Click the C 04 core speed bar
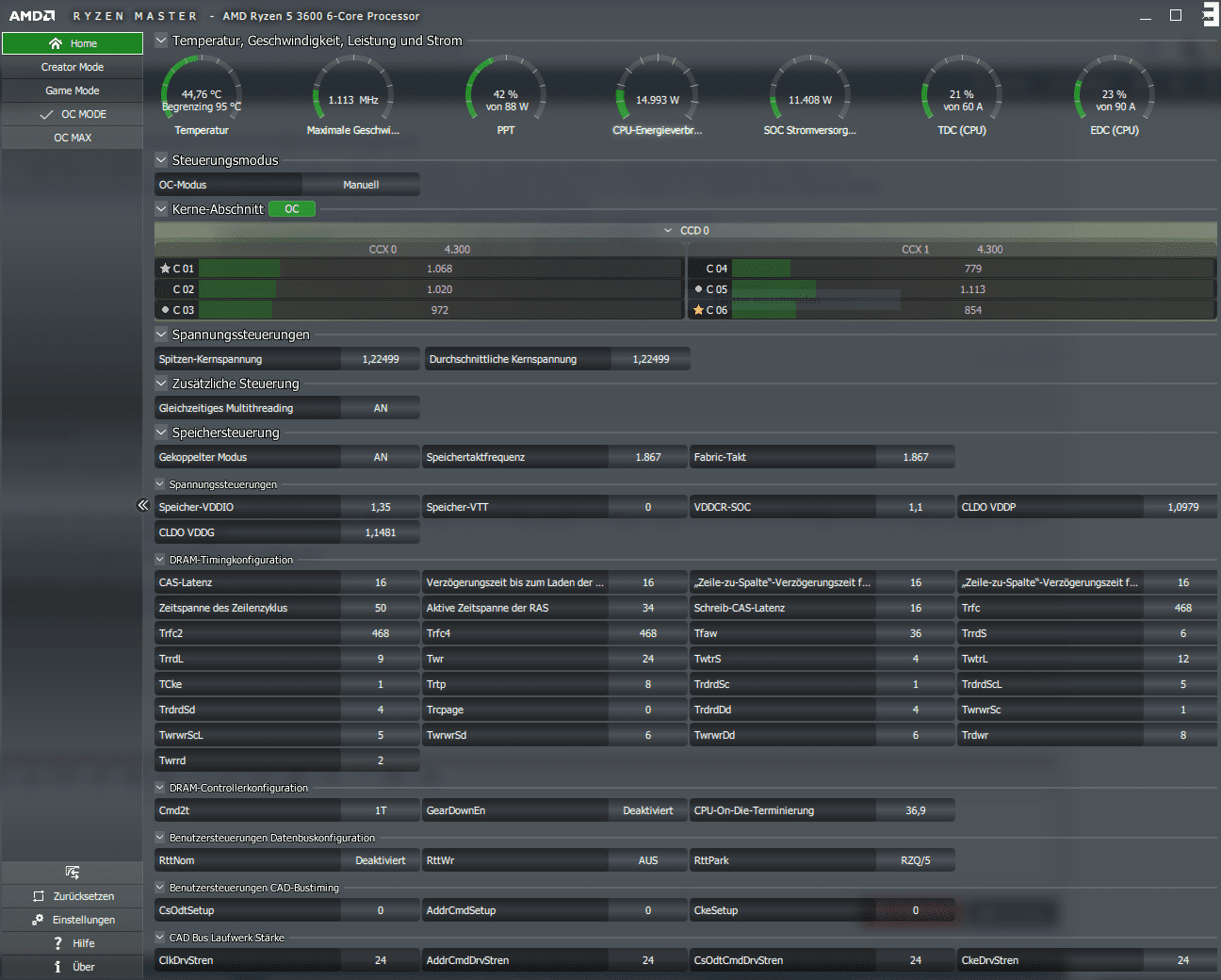Screen dimensions: 1221x980 point(973,269)
